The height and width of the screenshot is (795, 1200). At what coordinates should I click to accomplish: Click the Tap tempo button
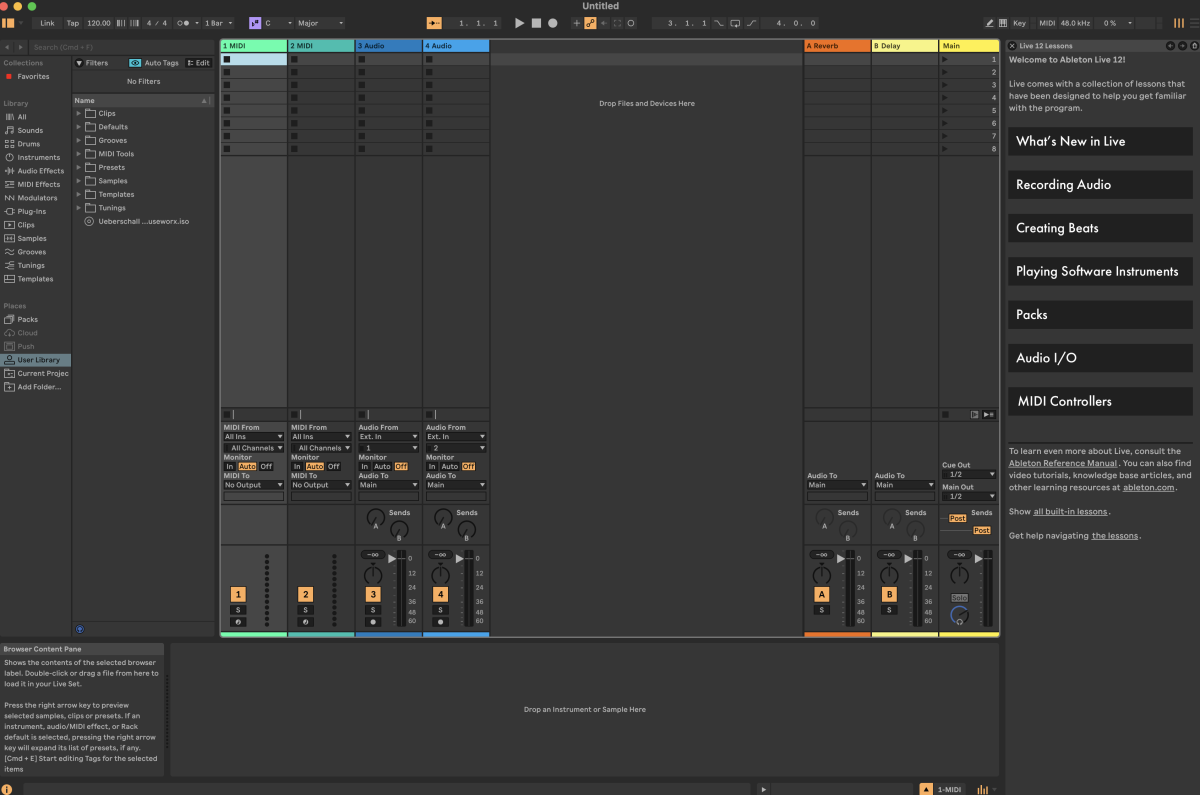[73, 22]
